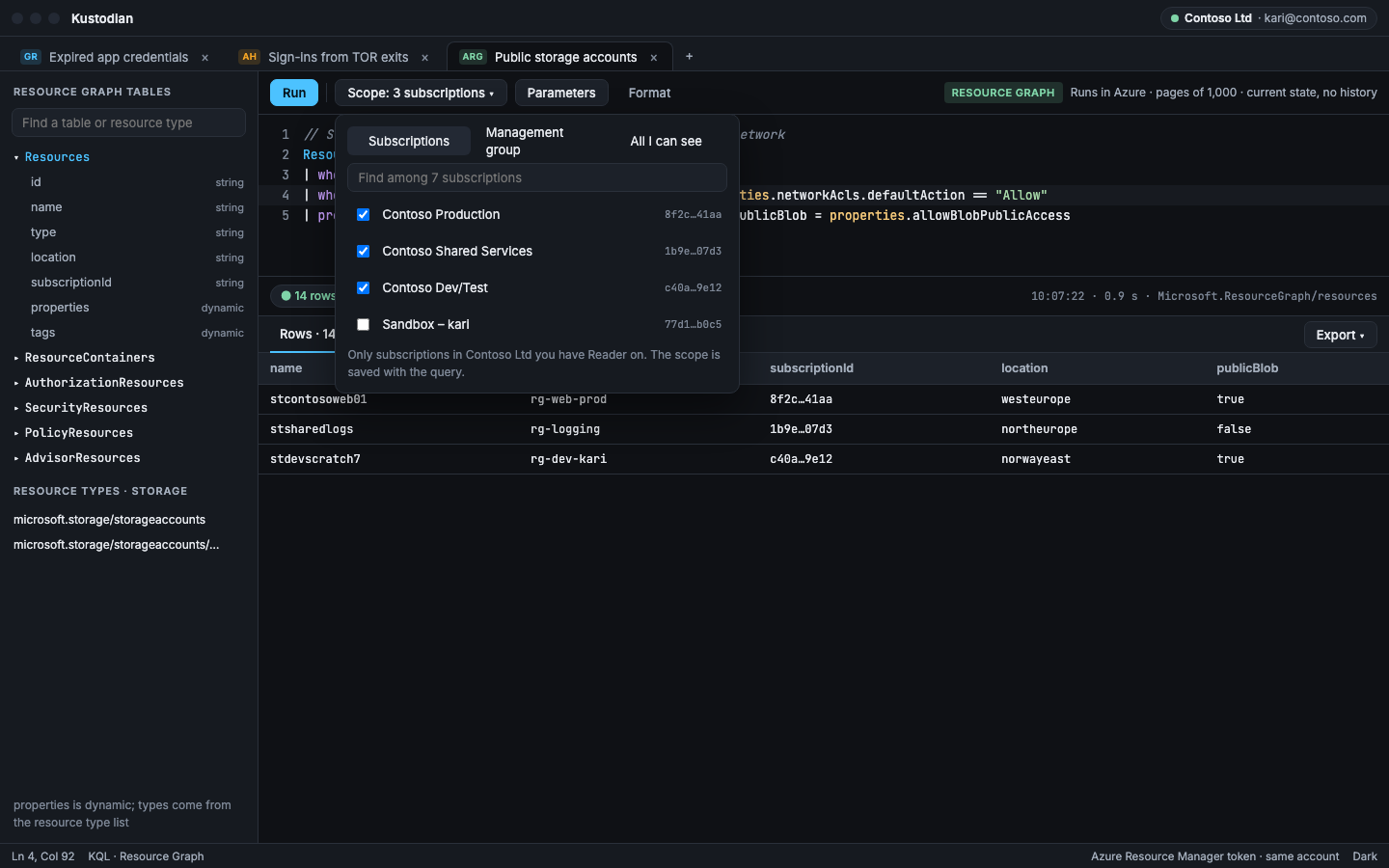Close the Expired app credentials tab

204,58
